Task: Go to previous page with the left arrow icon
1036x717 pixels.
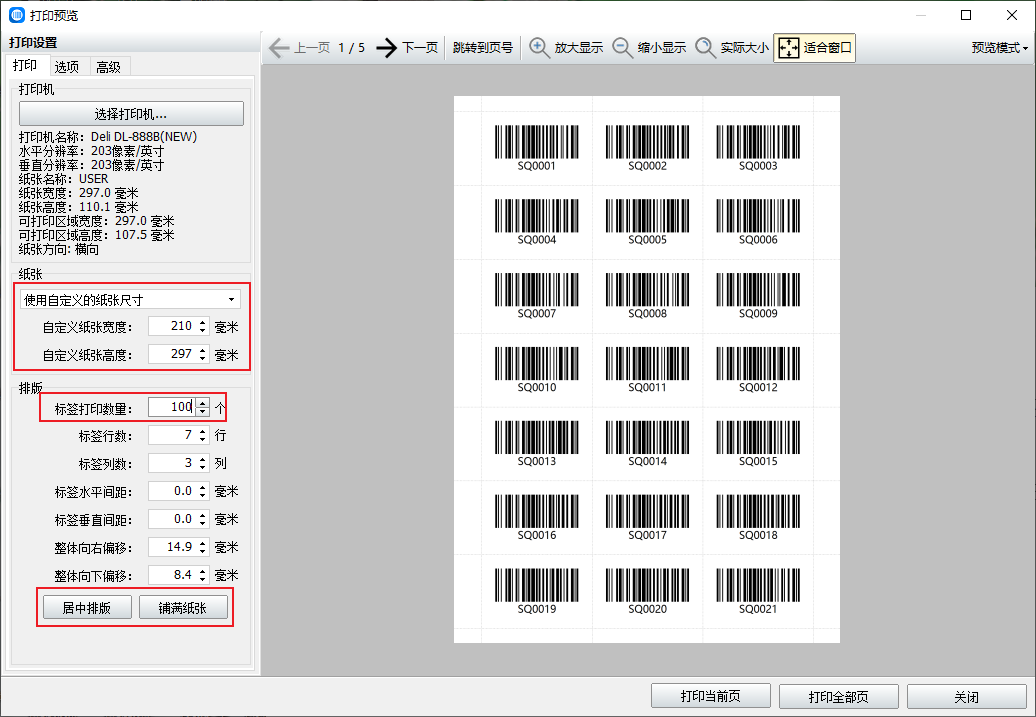Action: point(279,48)
